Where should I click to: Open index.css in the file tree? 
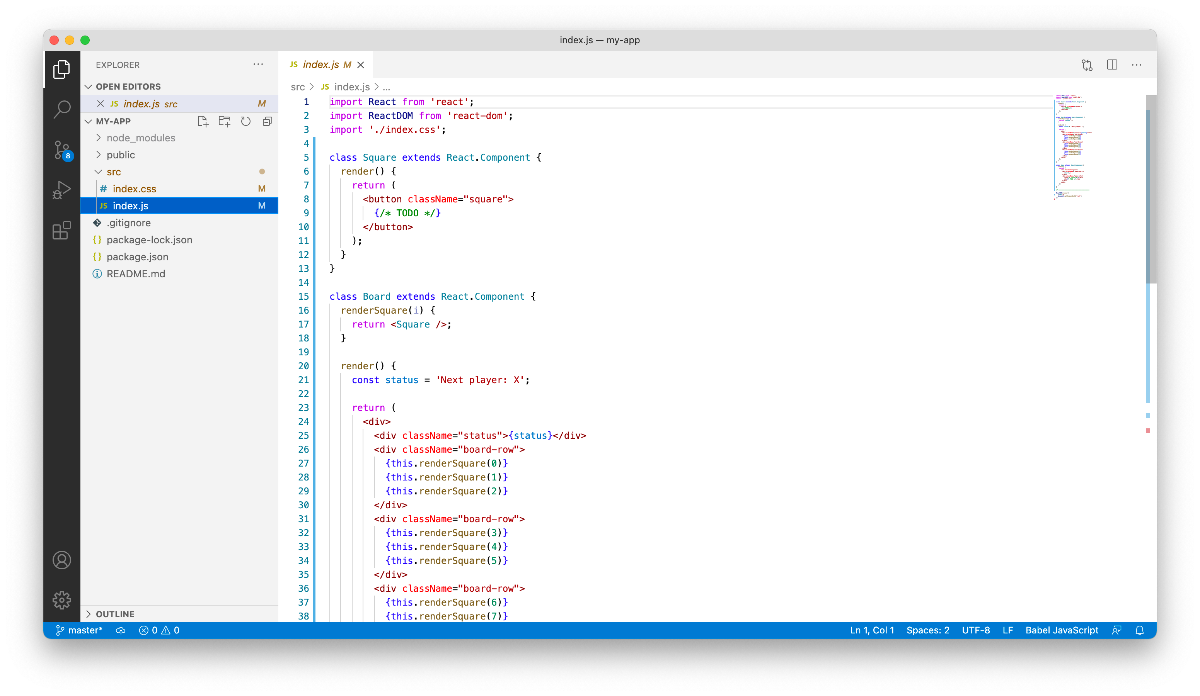click(x=179, y=189)
